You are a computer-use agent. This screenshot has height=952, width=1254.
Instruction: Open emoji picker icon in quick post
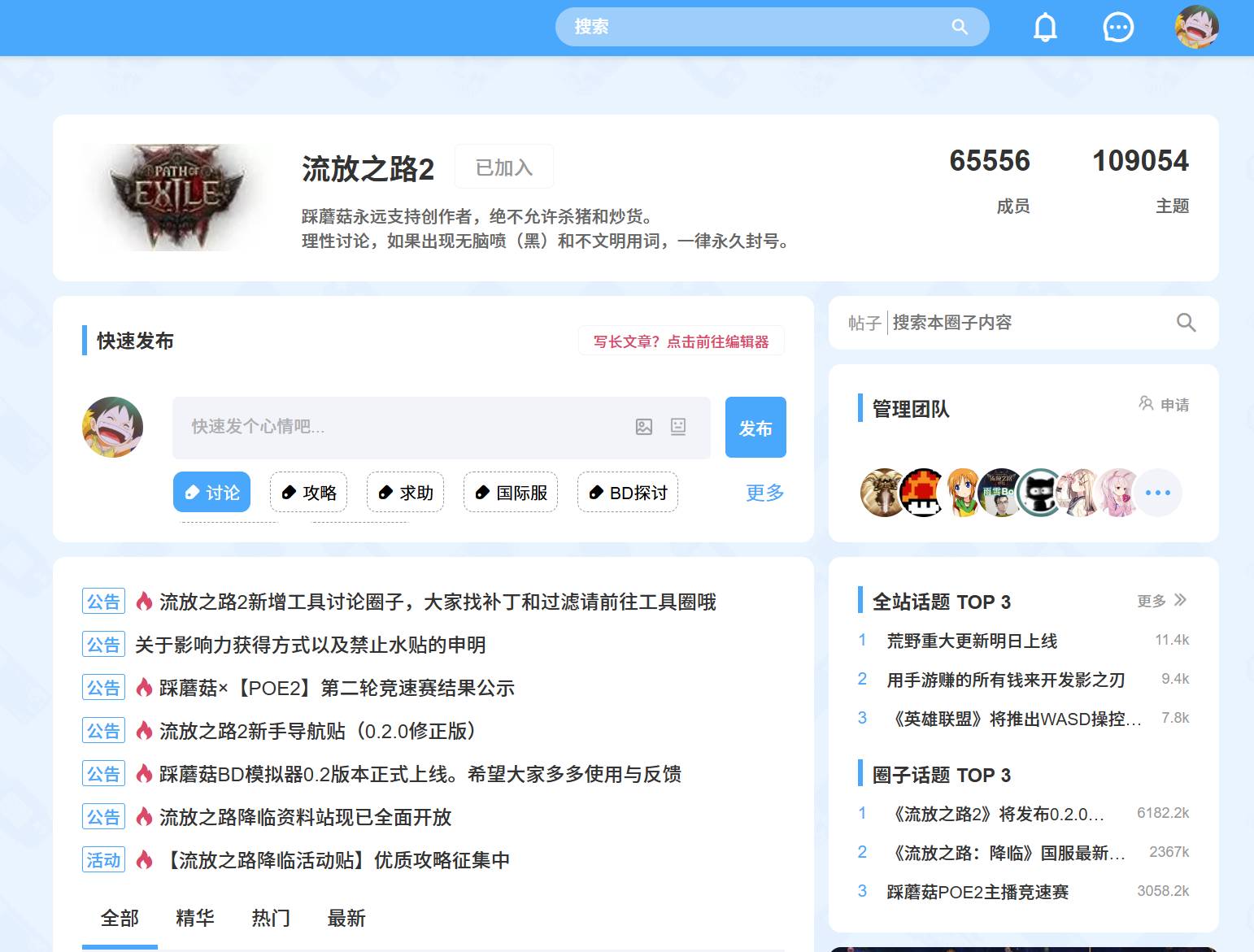678,427
